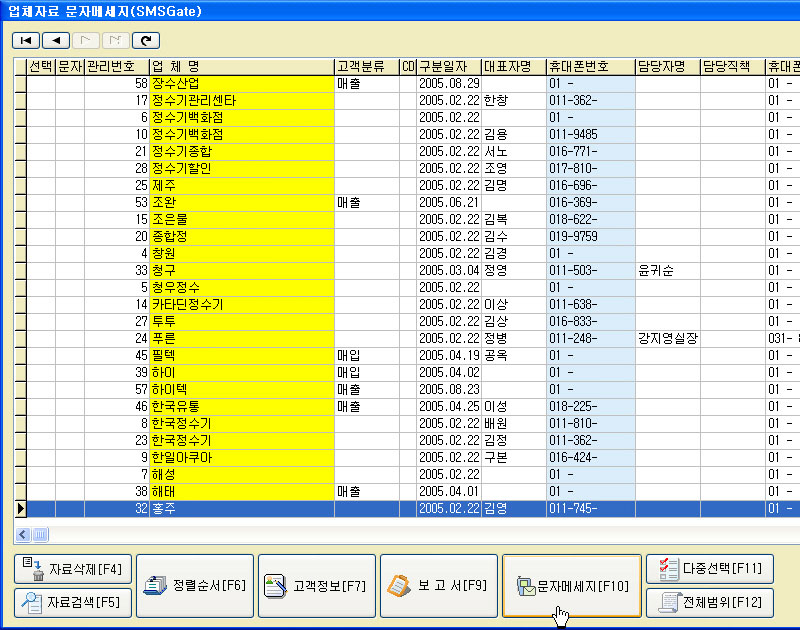Screen dimensions: 800x630
Task: Select the 종합정 company cell
Action: [x=242, y=237]
